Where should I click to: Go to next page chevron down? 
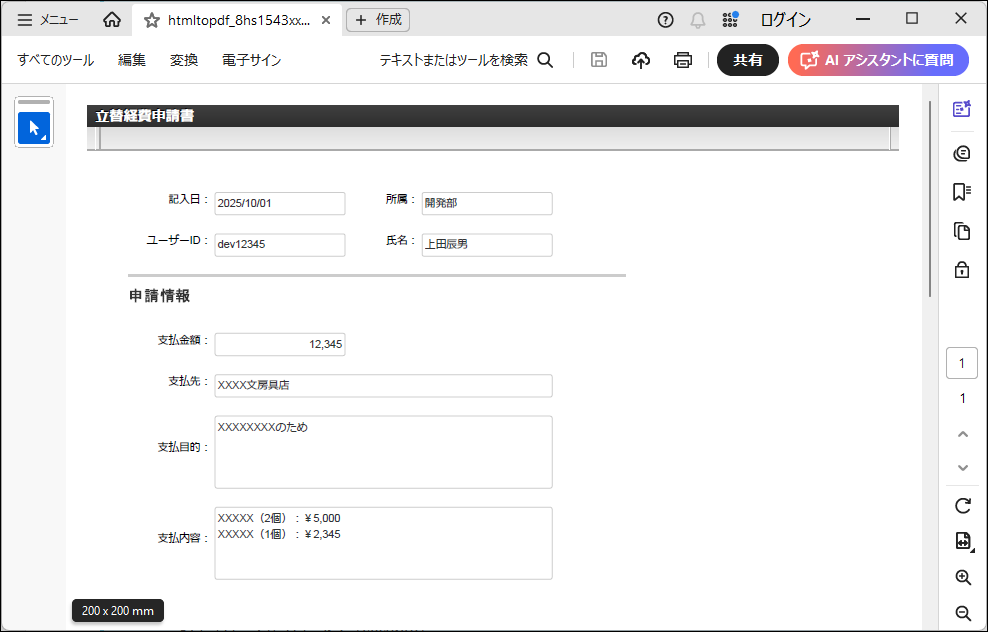963,468
